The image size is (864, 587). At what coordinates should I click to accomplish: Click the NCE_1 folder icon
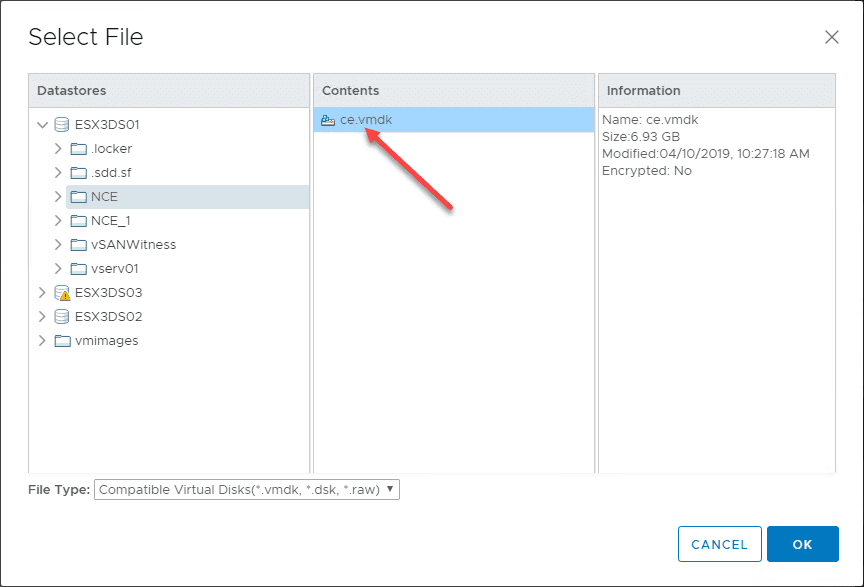pos(79,221)
